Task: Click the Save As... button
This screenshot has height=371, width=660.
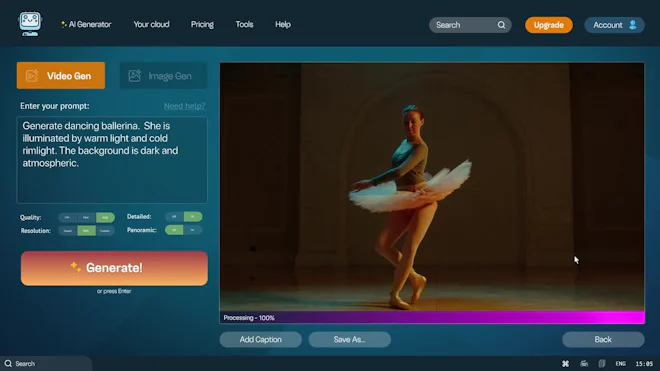Action: pyautogui.click(x=349, y=339)
